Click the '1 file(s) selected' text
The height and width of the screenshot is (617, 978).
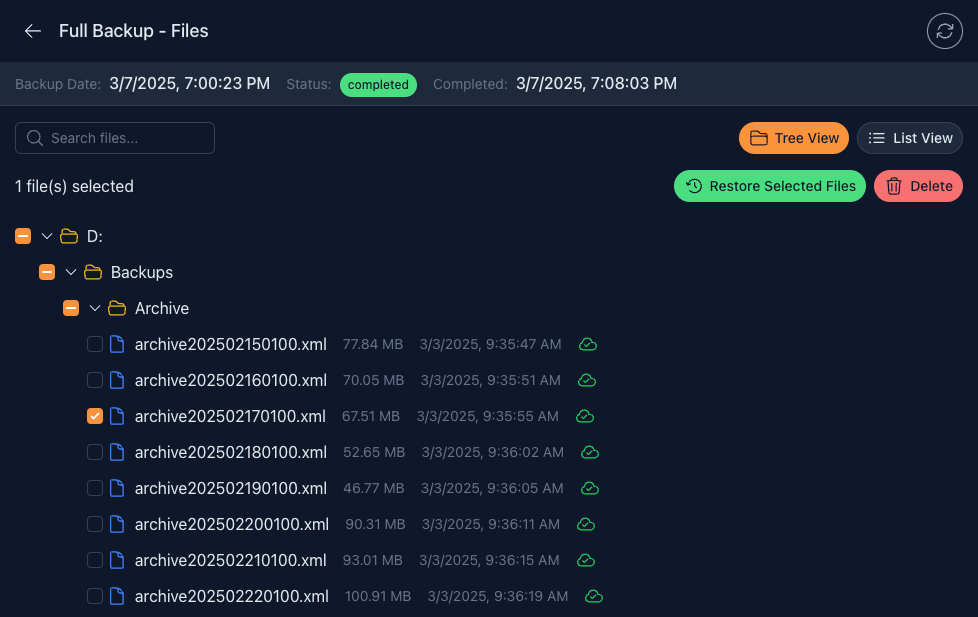click(74, 186)
